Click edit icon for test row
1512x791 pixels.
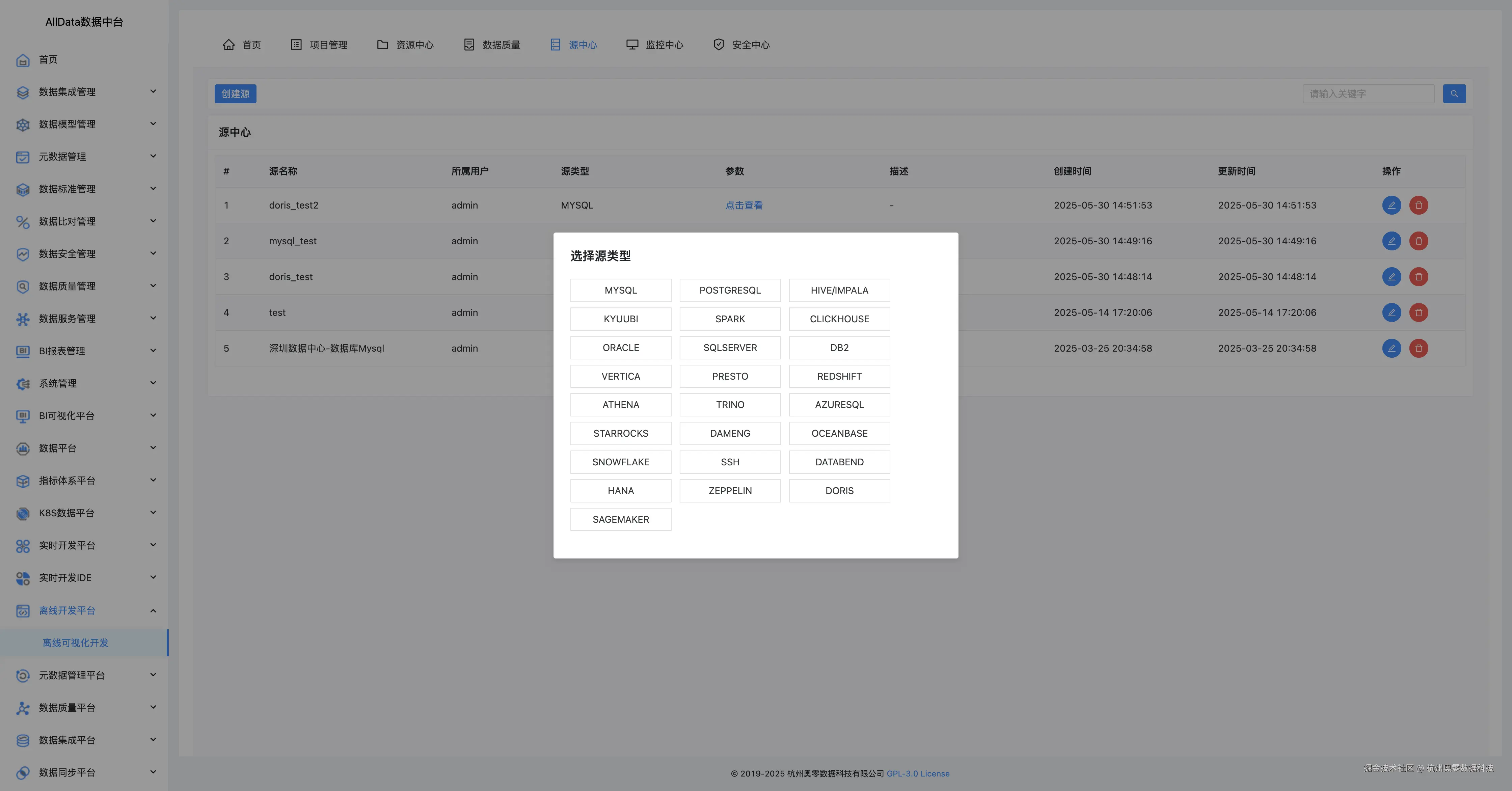(1391, 313)
